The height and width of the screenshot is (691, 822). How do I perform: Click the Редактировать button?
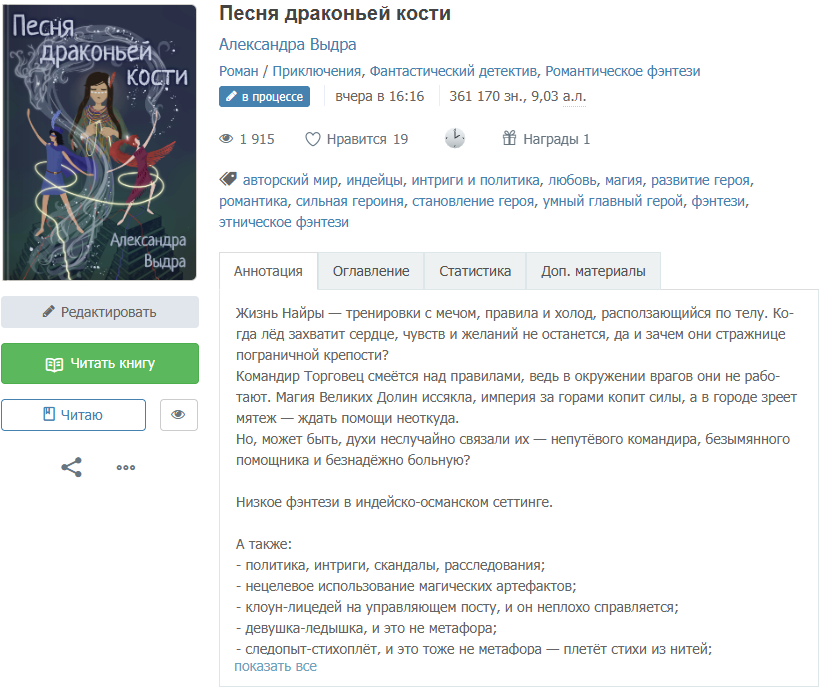[x=100, y=312]
